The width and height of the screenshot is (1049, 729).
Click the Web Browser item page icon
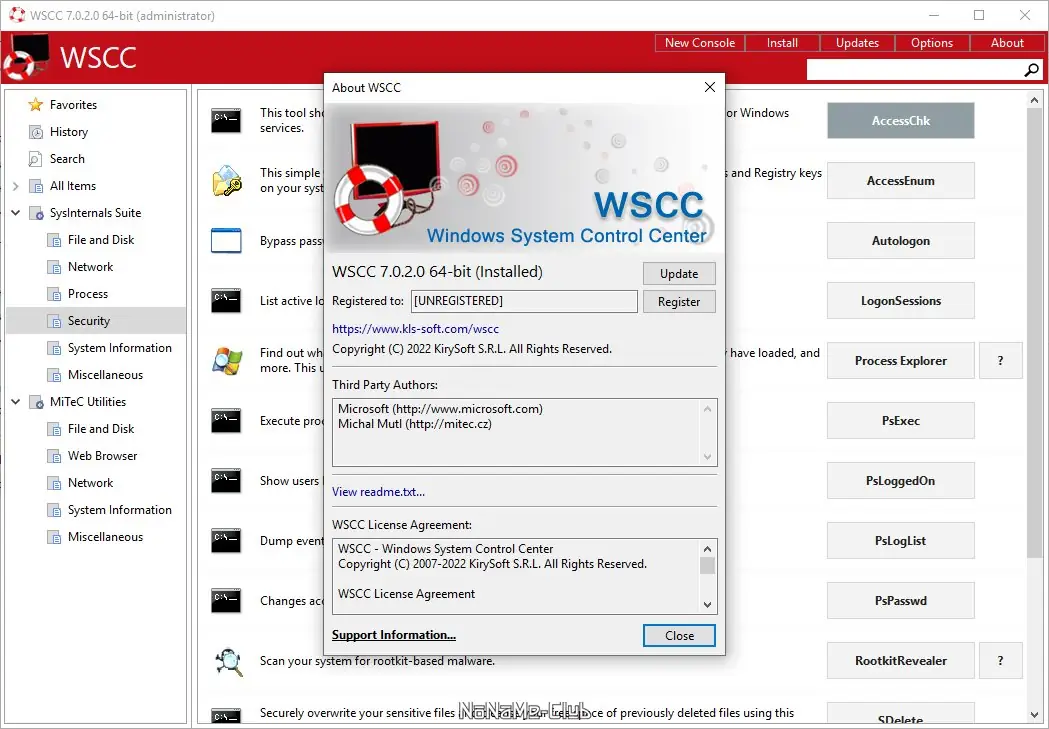click(54, 456)
